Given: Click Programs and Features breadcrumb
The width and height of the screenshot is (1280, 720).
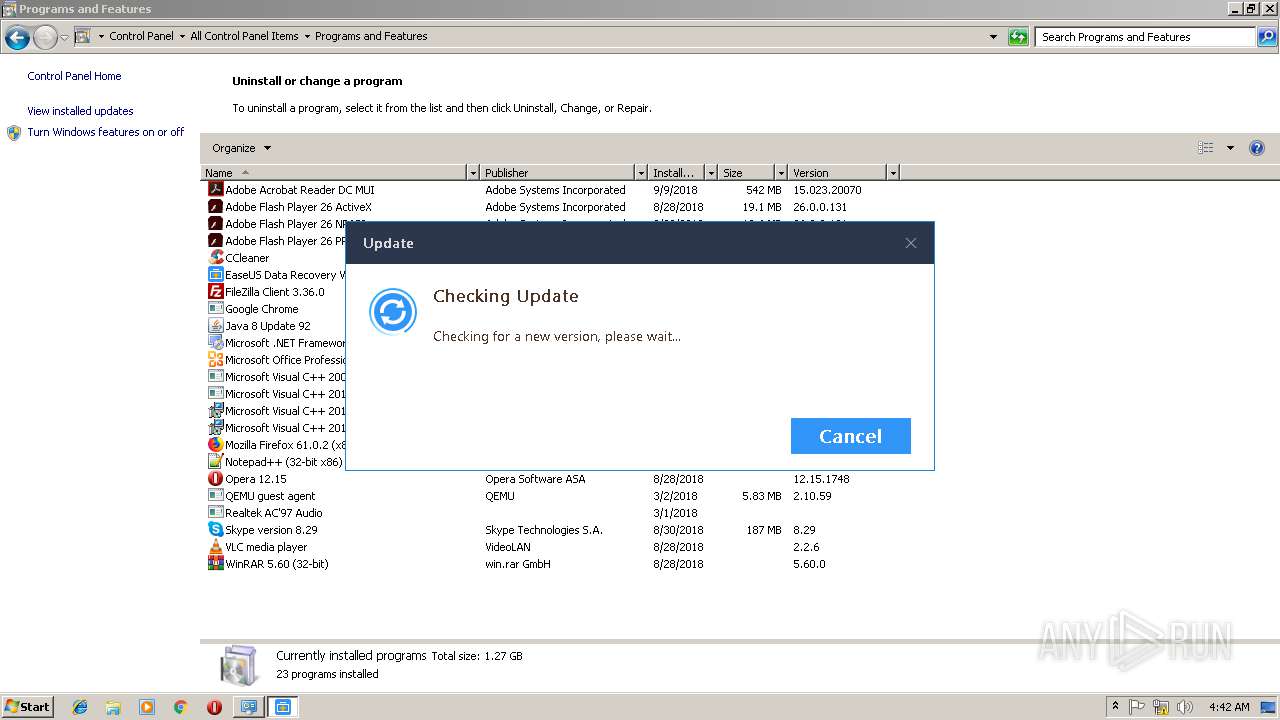Looking at the screenshot, I should [x=371, y=36].
